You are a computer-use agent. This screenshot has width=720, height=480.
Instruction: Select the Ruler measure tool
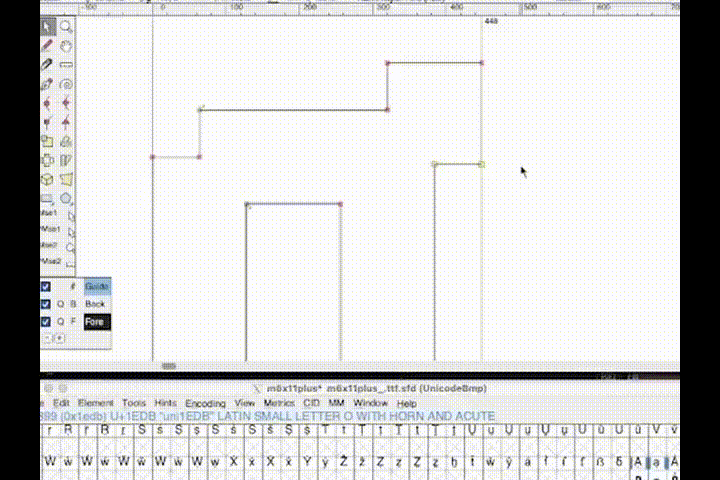tap(66, 65)
